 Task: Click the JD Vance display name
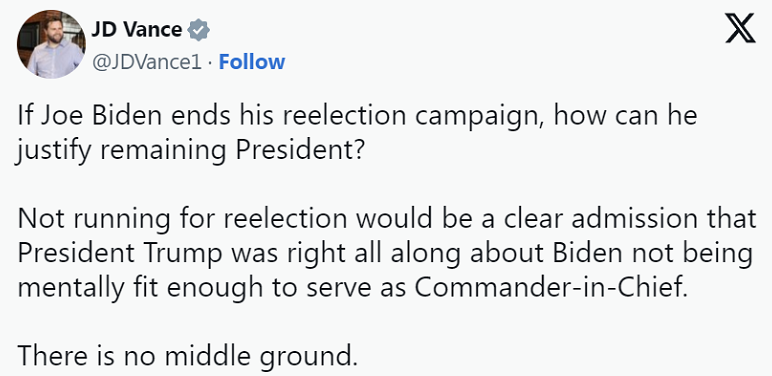tap(136, 30)
